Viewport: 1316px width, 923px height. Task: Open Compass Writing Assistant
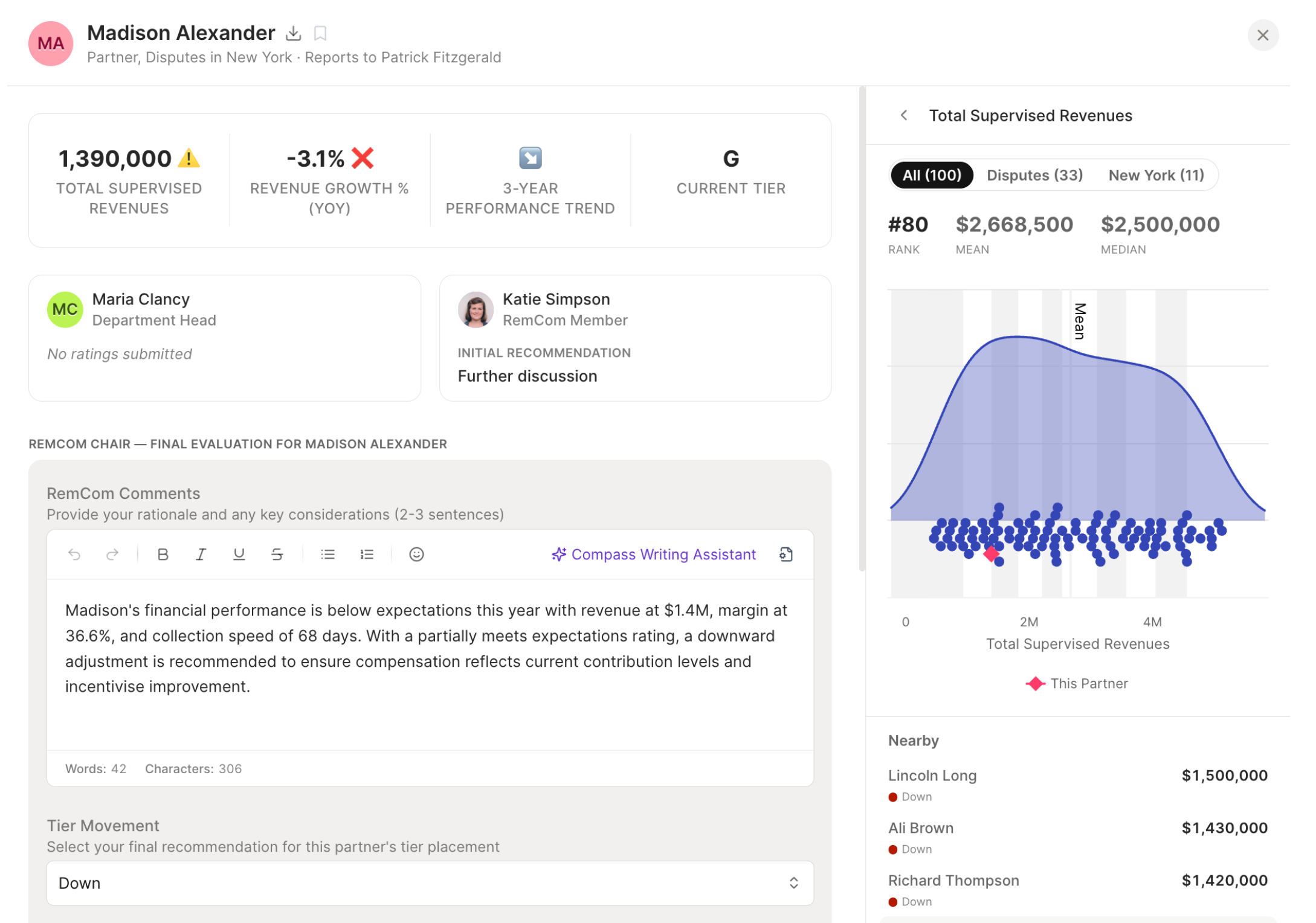pyautogui.click(x=654, y=554)
